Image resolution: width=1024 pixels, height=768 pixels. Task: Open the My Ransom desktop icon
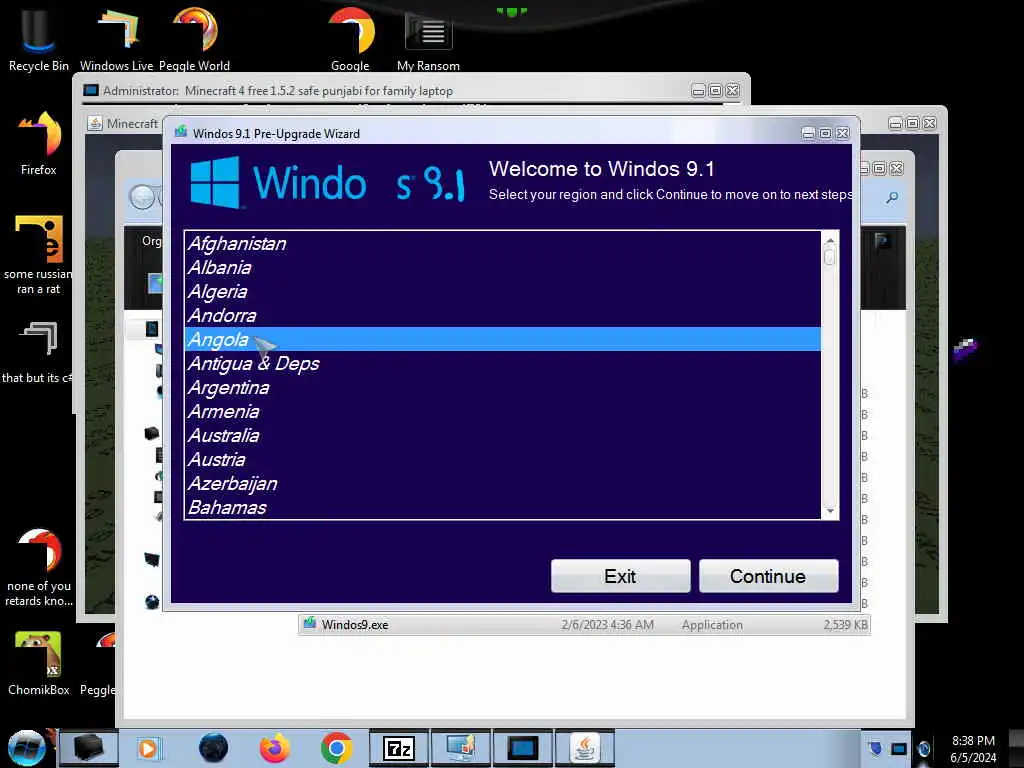tap(428, 38)
